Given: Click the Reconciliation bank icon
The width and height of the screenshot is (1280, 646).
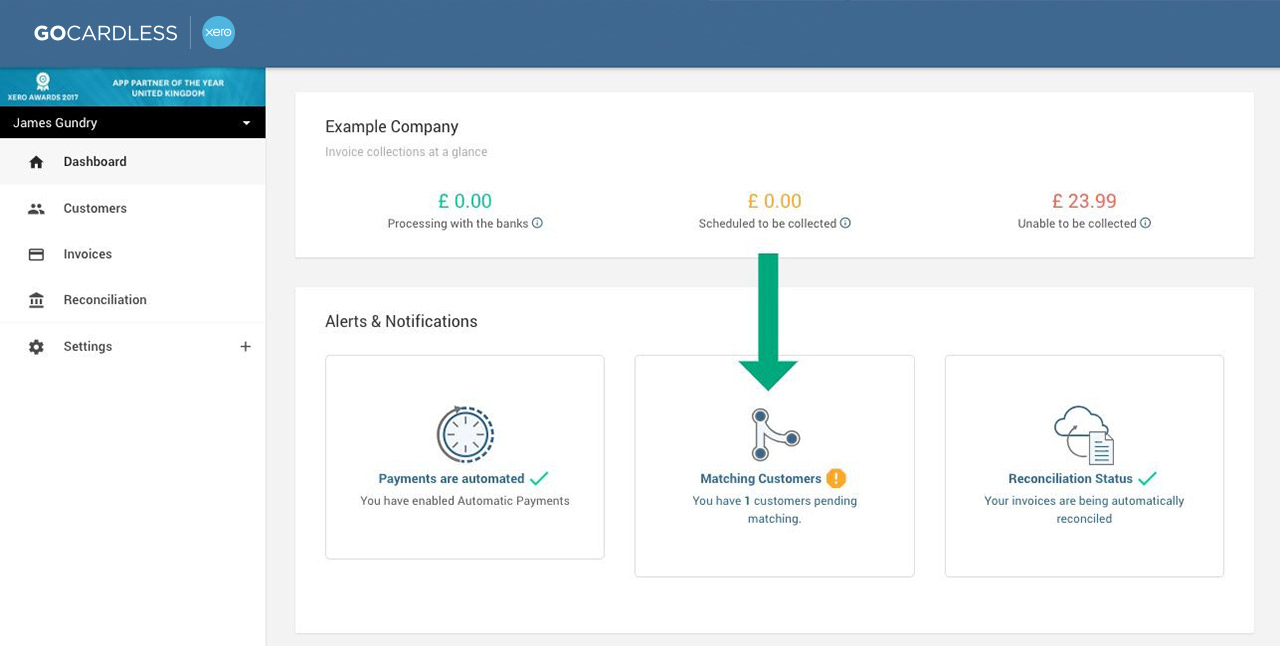Looking at the screenshot, I should pos(36,300).
